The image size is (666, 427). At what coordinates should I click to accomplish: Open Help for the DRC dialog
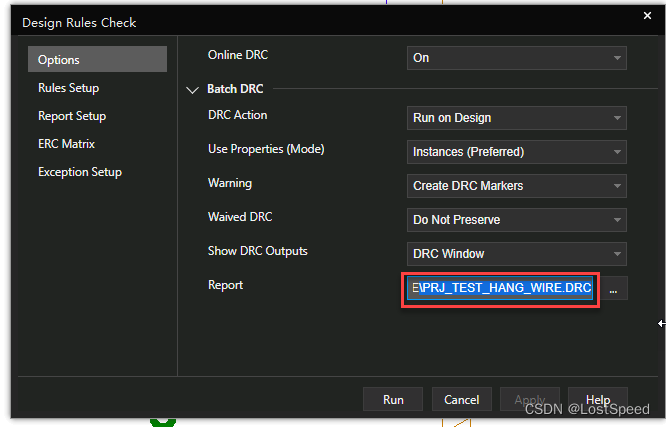[597, 400]
